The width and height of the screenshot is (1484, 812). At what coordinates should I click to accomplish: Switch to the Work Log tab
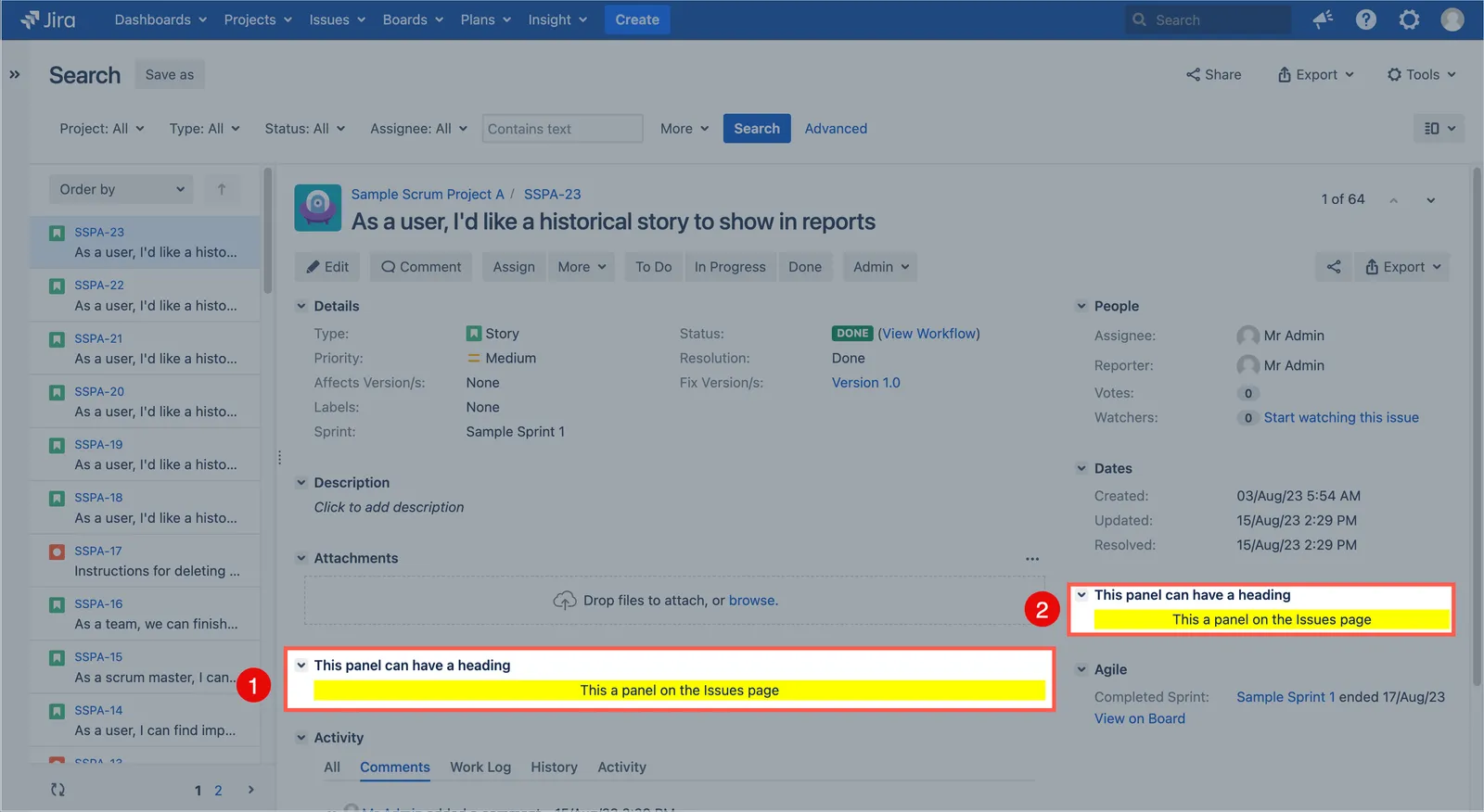[480, 768]
